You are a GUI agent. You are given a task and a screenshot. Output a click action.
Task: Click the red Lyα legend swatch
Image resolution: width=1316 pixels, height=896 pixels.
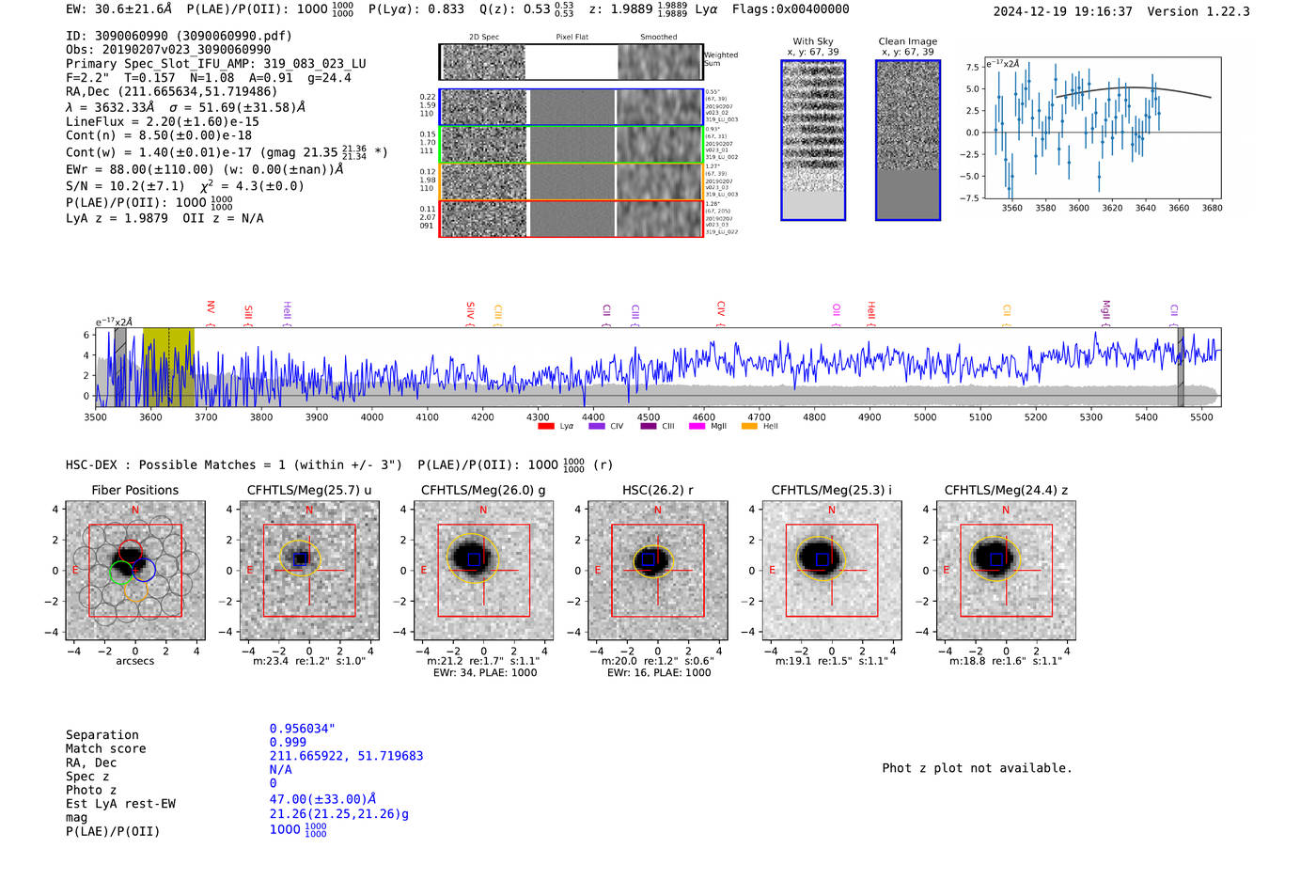pos(545,426)
